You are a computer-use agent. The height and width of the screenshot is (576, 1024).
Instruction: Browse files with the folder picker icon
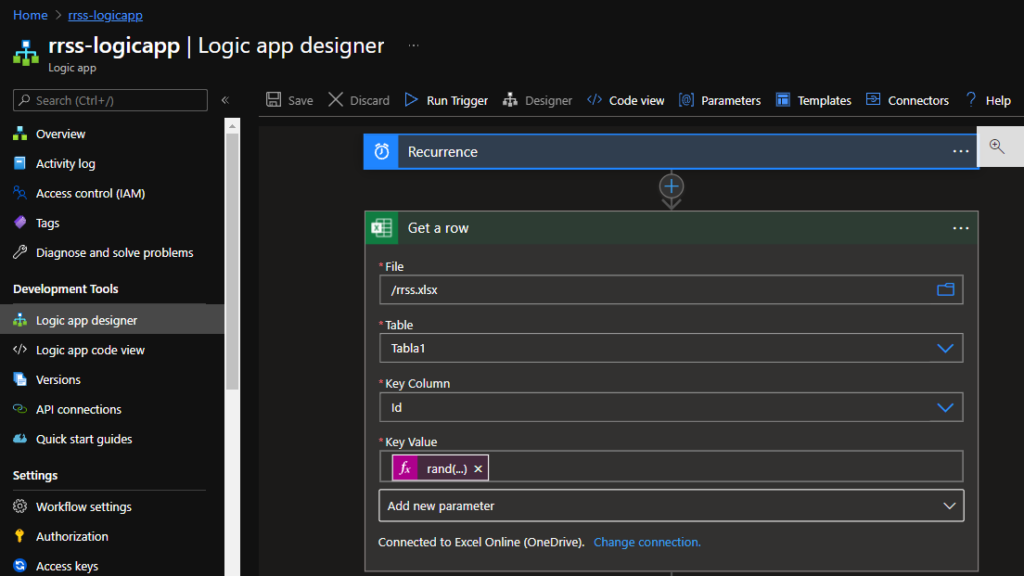tap(946, 289)
